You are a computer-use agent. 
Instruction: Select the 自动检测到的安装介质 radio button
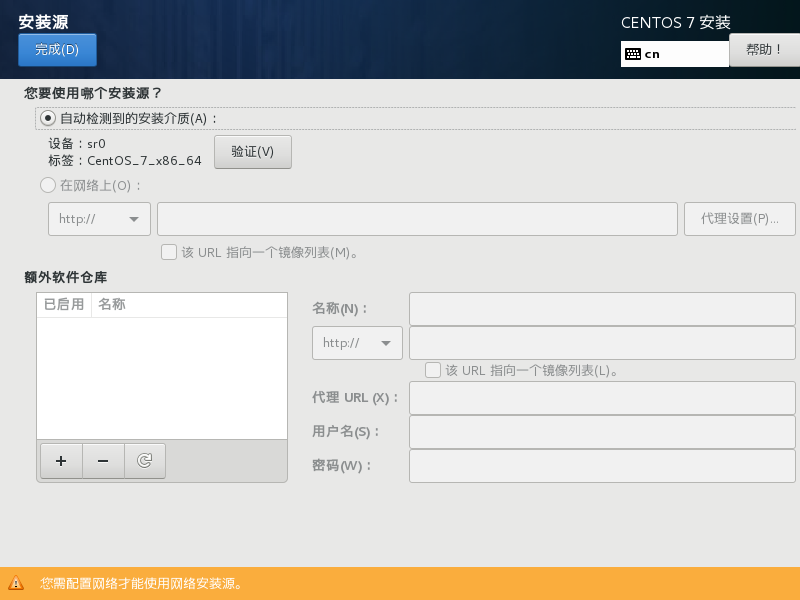pos(46,118)
